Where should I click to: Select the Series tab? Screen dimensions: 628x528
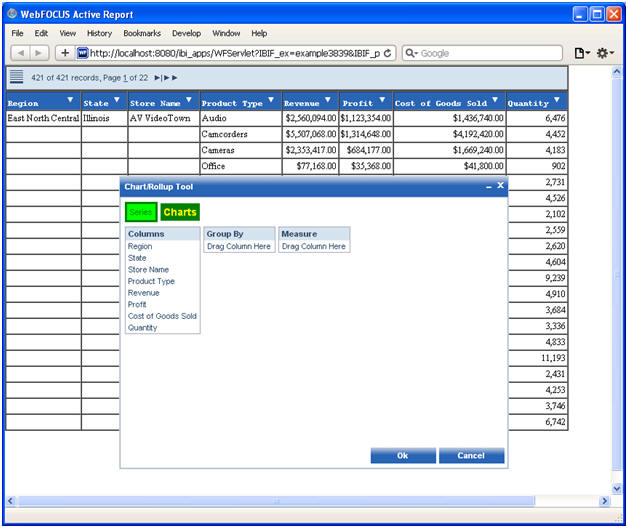point(141,212)
